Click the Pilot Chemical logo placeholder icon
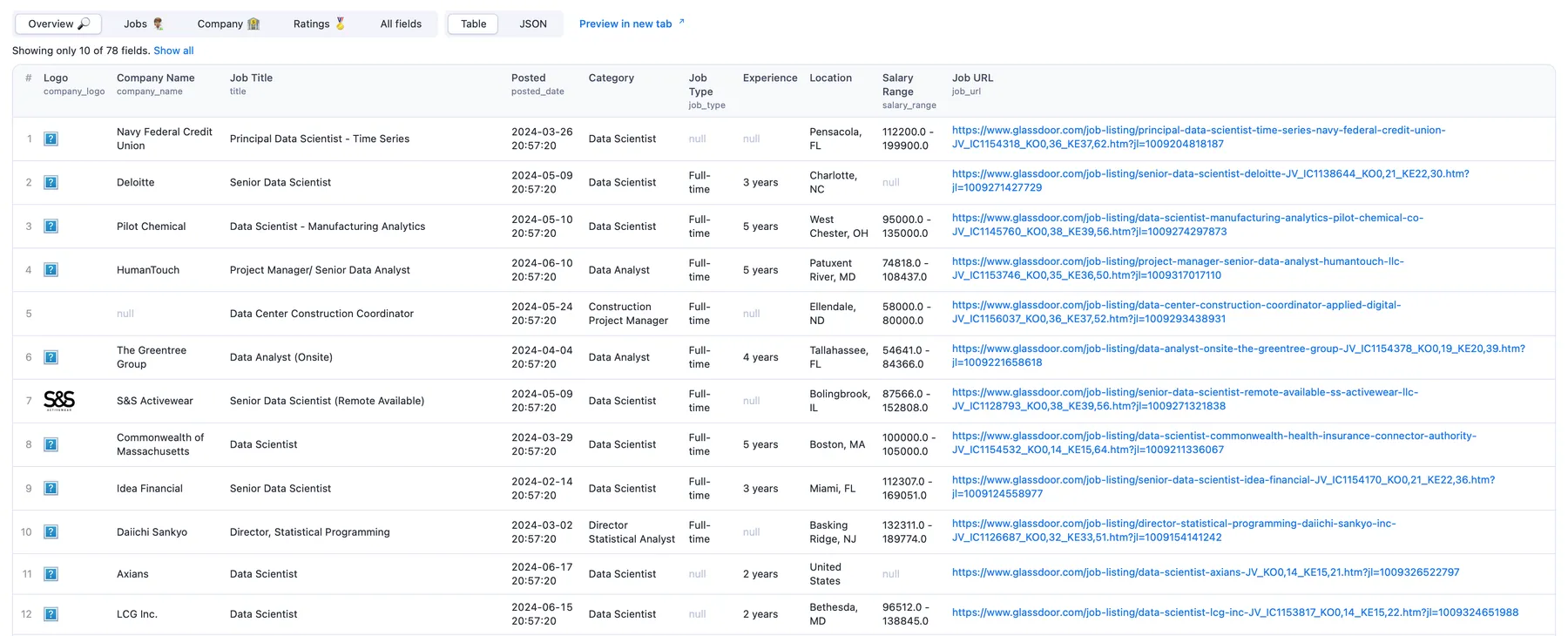 click(51, 226)
